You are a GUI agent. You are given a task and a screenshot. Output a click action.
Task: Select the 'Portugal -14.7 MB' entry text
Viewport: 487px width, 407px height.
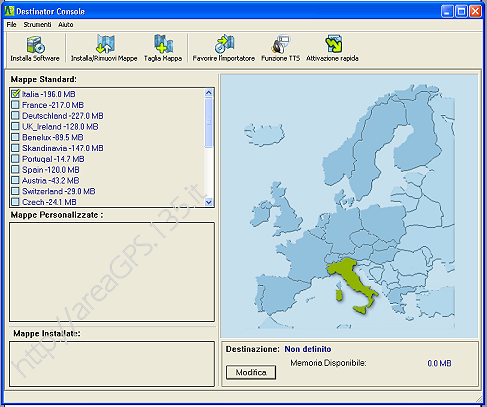pyautogui.click(x=53, y=159)
